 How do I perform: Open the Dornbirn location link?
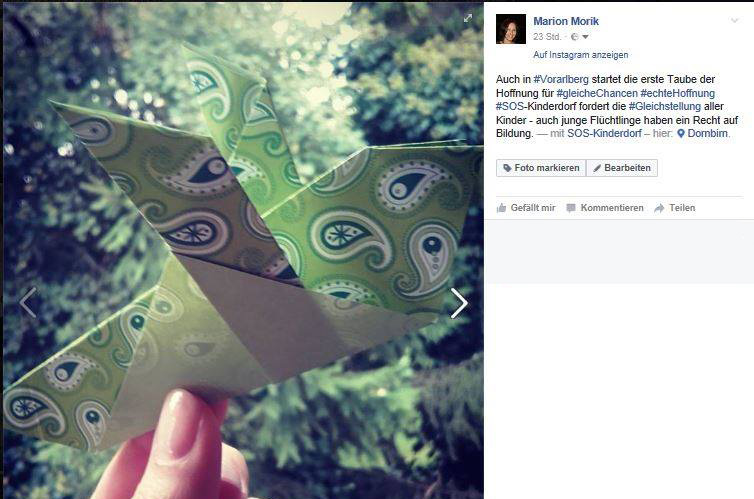tap(703, 133)
